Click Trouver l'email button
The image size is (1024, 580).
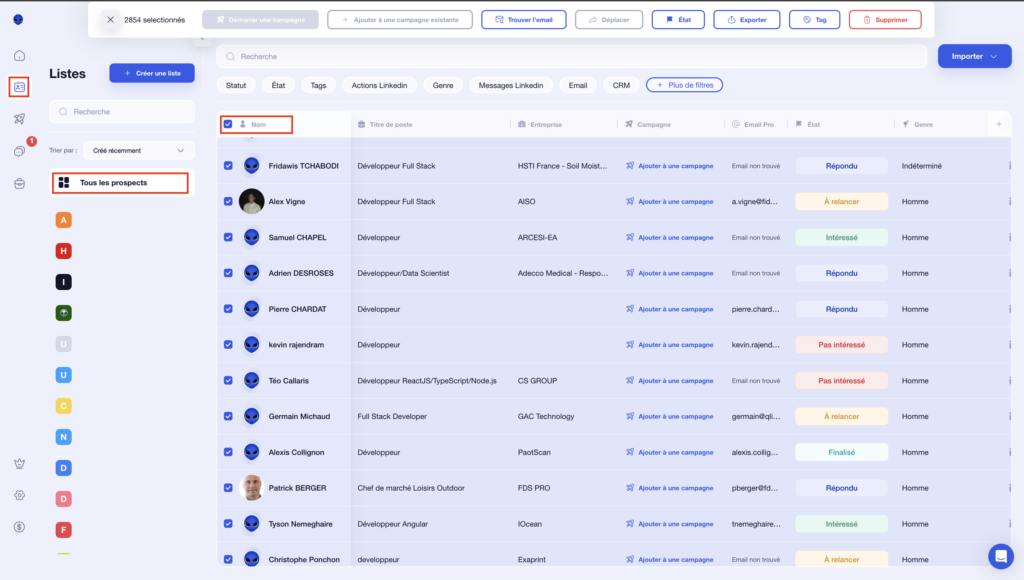click(x=524, y=20)
